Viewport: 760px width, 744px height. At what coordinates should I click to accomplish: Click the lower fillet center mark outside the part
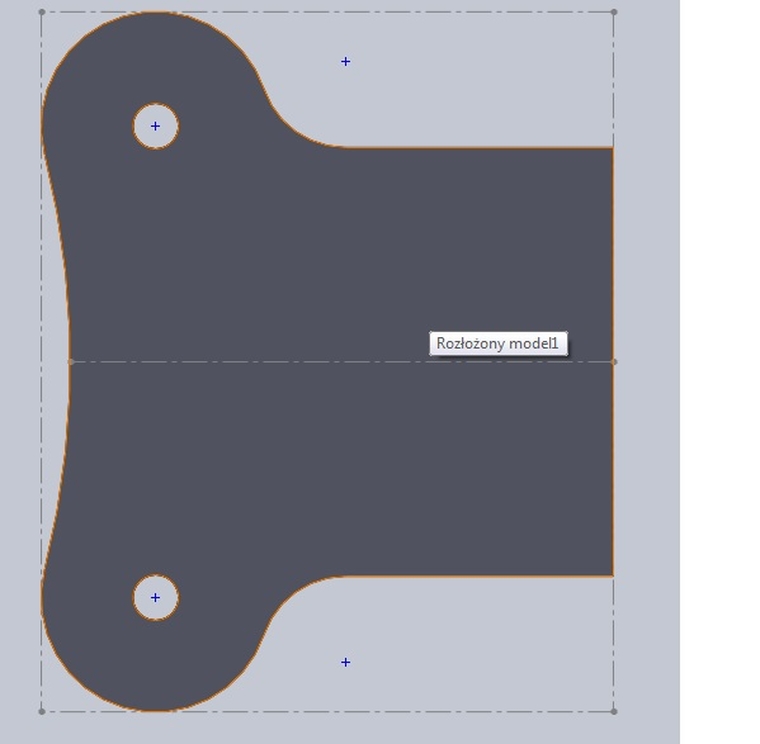pos(346,662)
